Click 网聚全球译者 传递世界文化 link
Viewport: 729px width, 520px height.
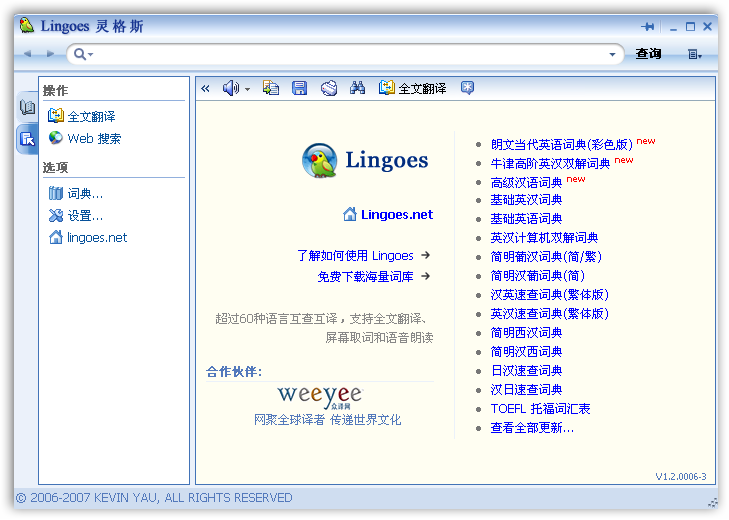pos(327,420)
